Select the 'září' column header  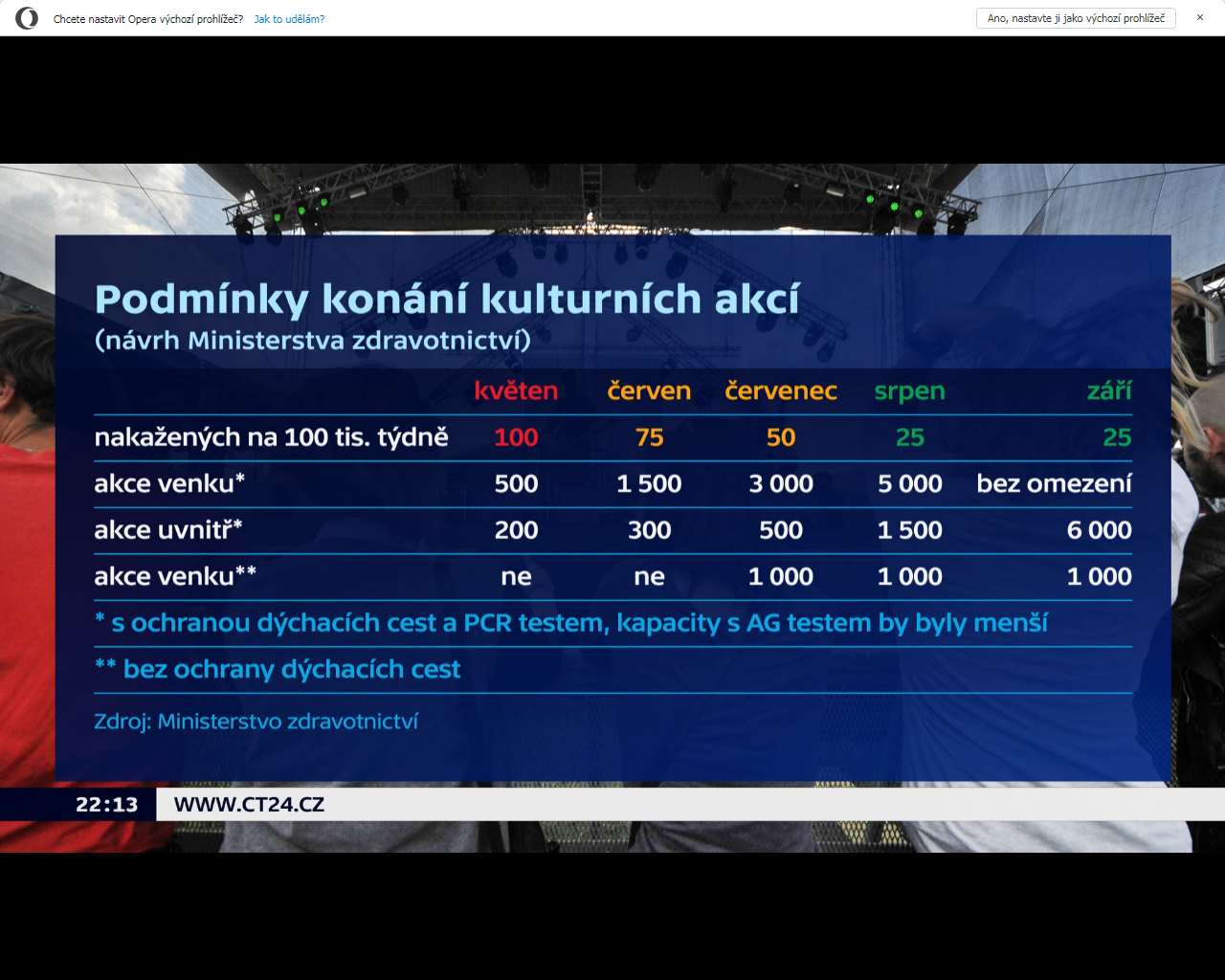tap(1109, 390)
